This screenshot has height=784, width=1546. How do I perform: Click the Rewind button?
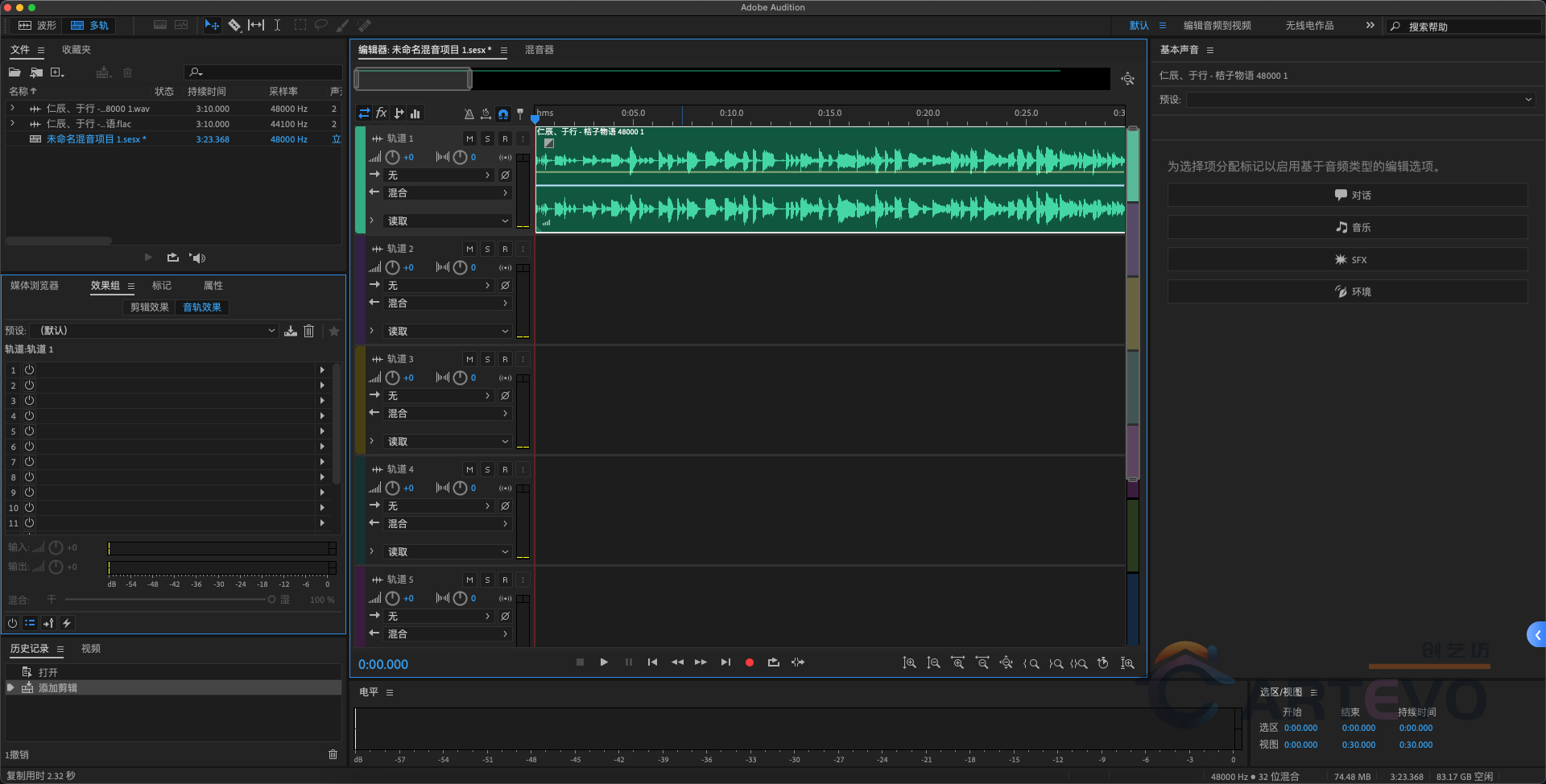coord(677,662)
